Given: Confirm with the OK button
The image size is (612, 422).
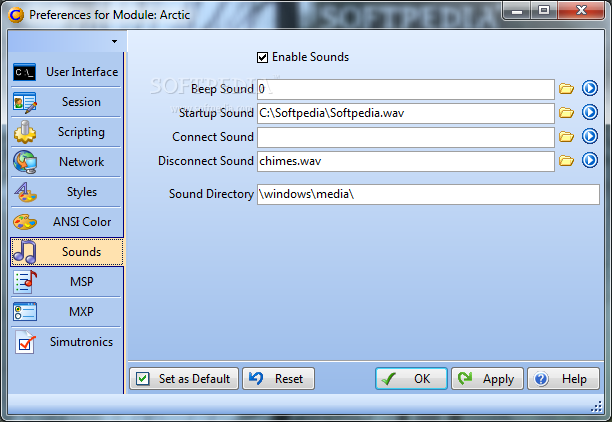Looking at the screenshot, I should pyautogui.click(x=411, y=379).
